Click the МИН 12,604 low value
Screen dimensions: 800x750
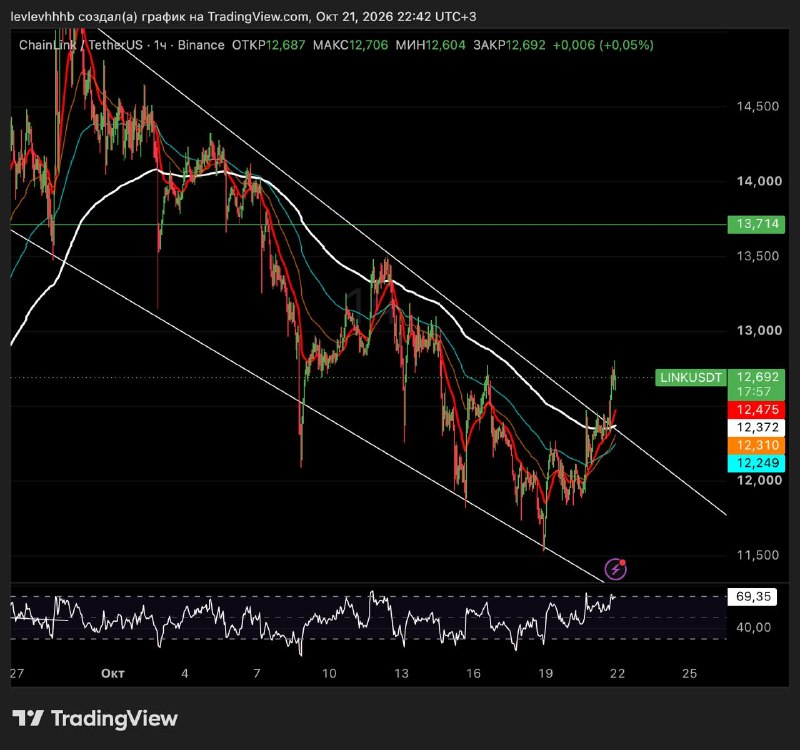[x=430, y=45]
